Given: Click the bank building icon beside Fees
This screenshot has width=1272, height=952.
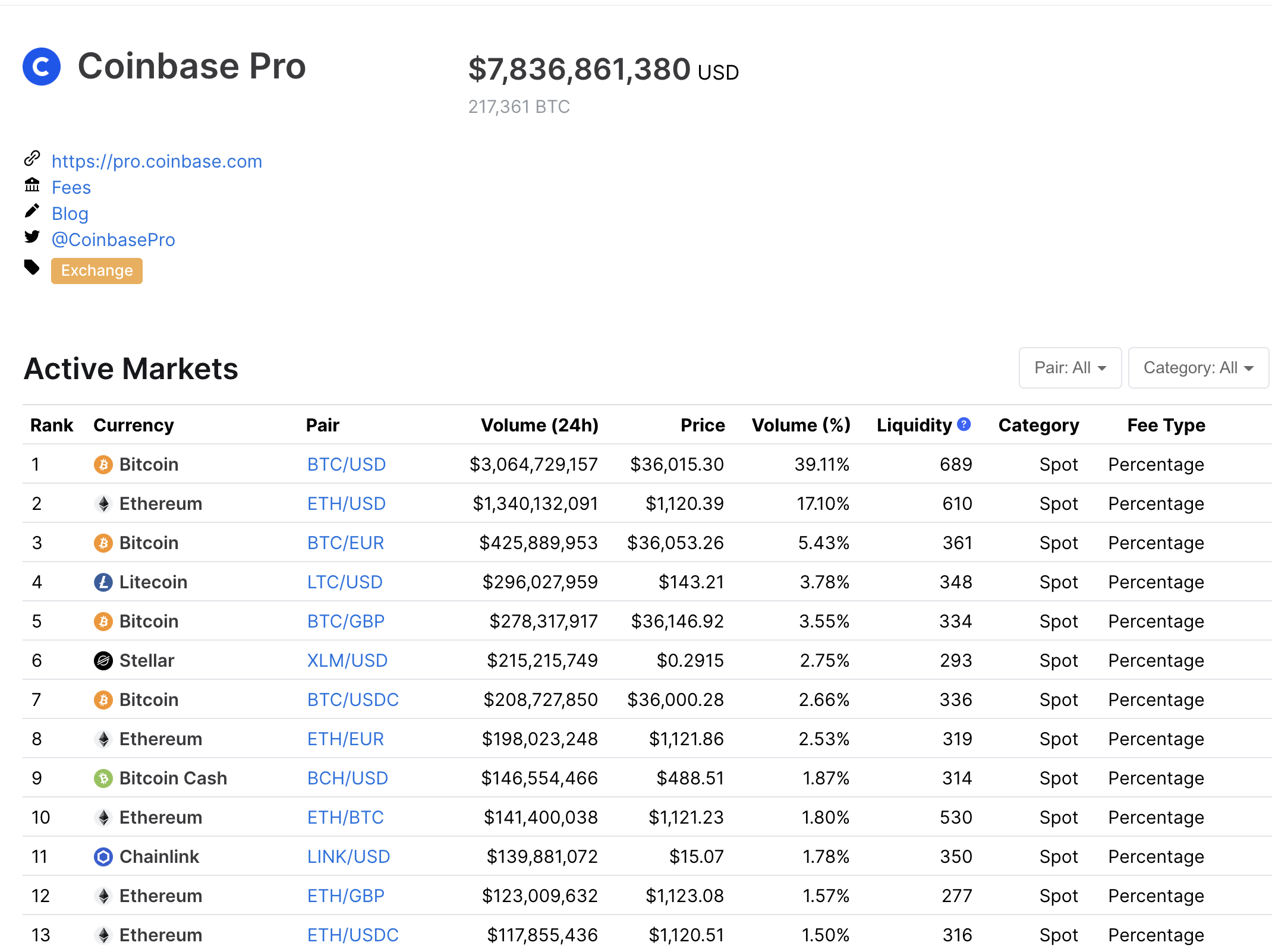Looking at the screenshot, I should pyautogui.click(x=32, y=185).
